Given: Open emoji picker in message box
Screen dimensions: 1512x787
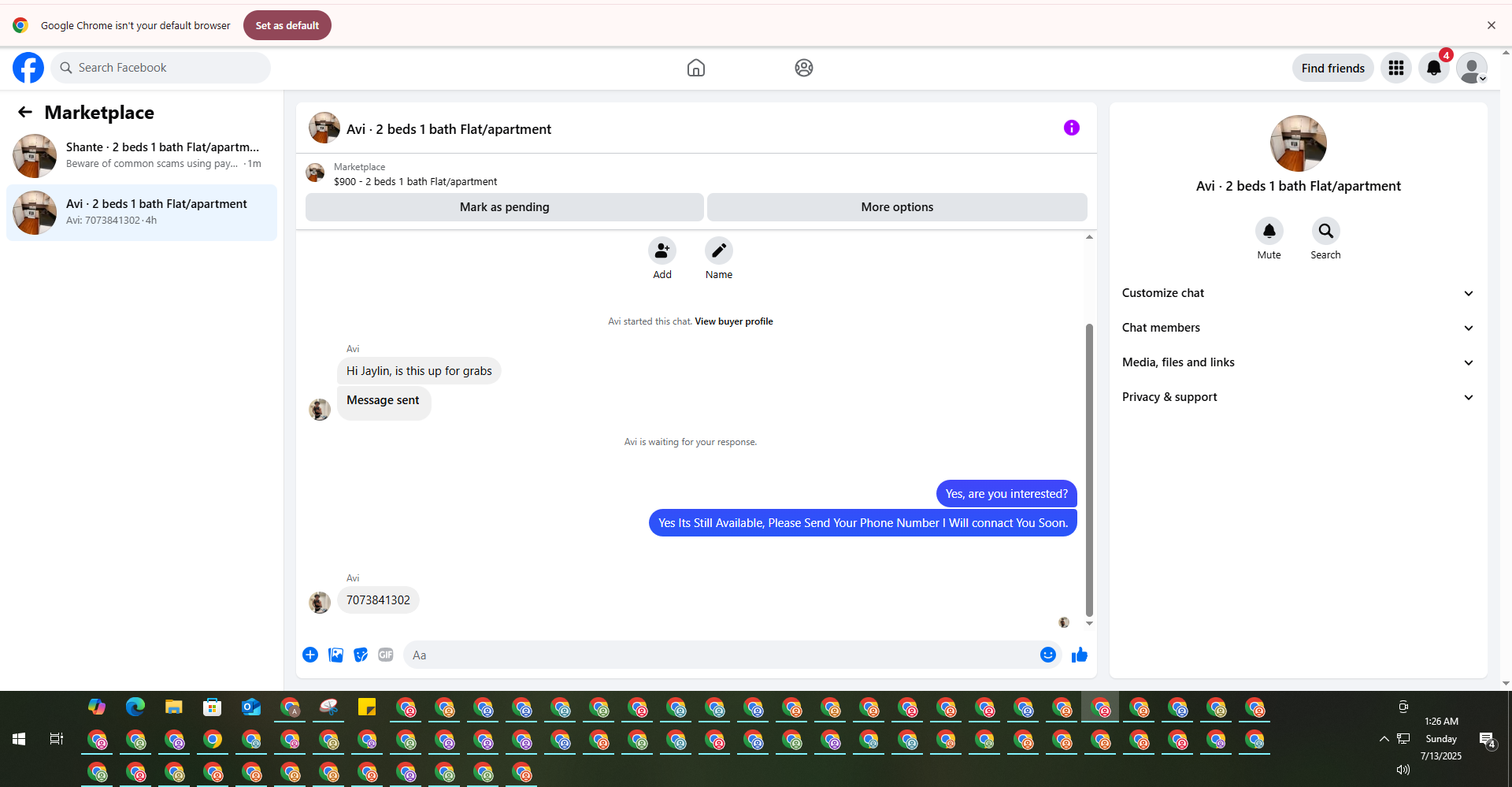Looking at the screenshot, I should pyautogui.click(x=1048, y=655).
